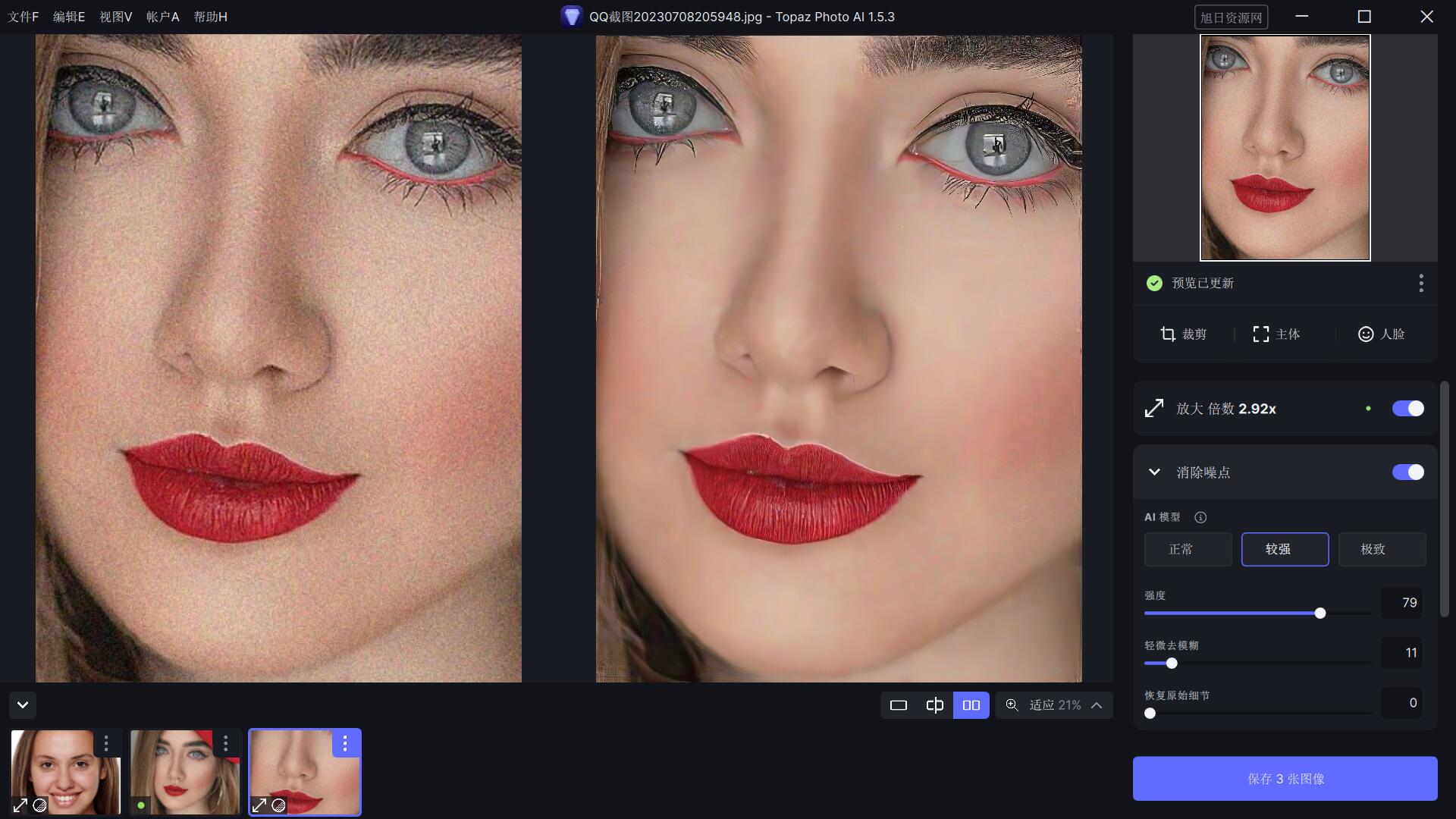This screenshot has height=819, width=1456.
Task: Open the 视图V menu
Action: pyautogui.click(x=115, y=17)
